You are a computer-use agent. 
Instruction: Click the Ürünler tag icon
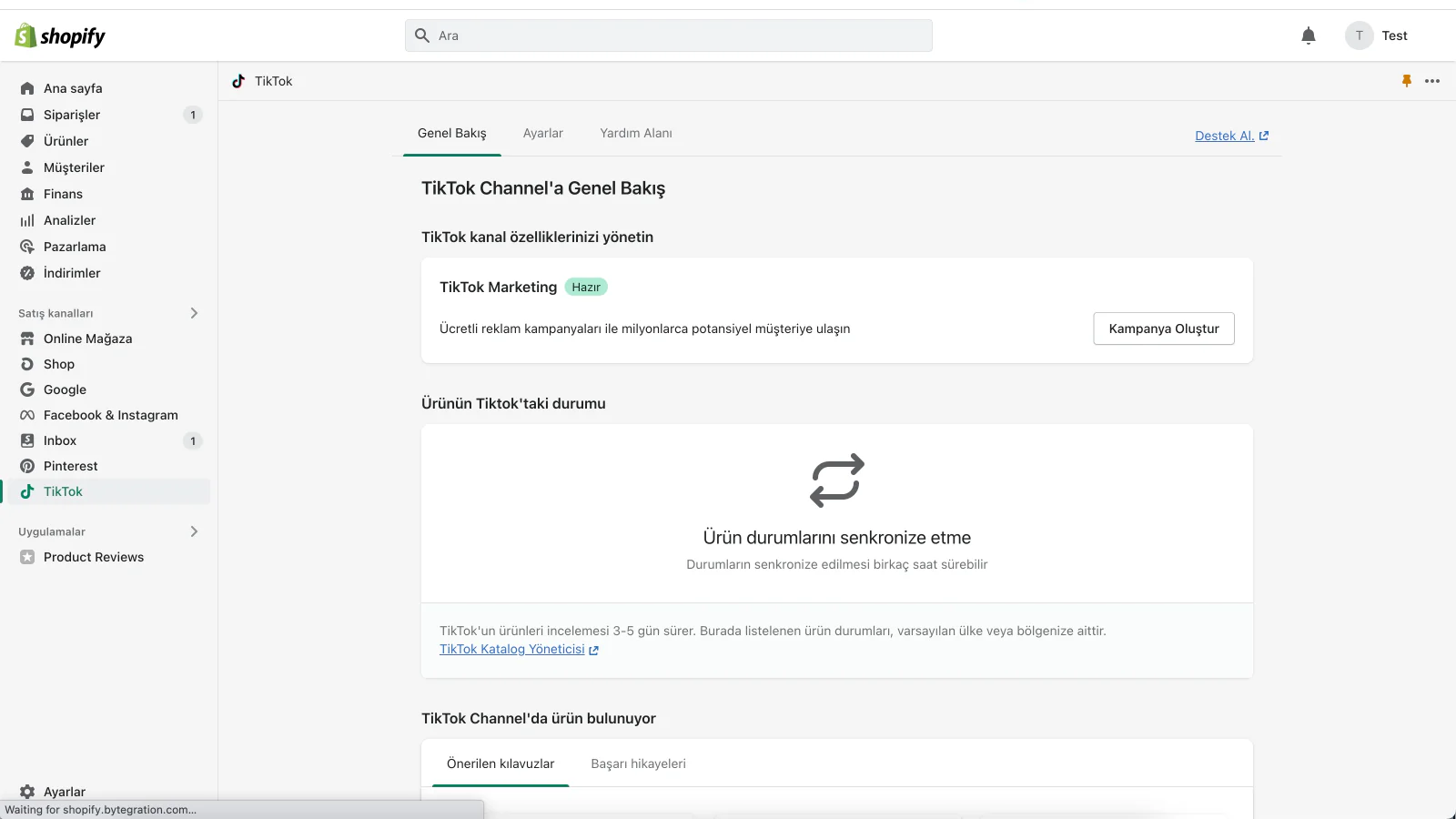click(x=27, y=141)
